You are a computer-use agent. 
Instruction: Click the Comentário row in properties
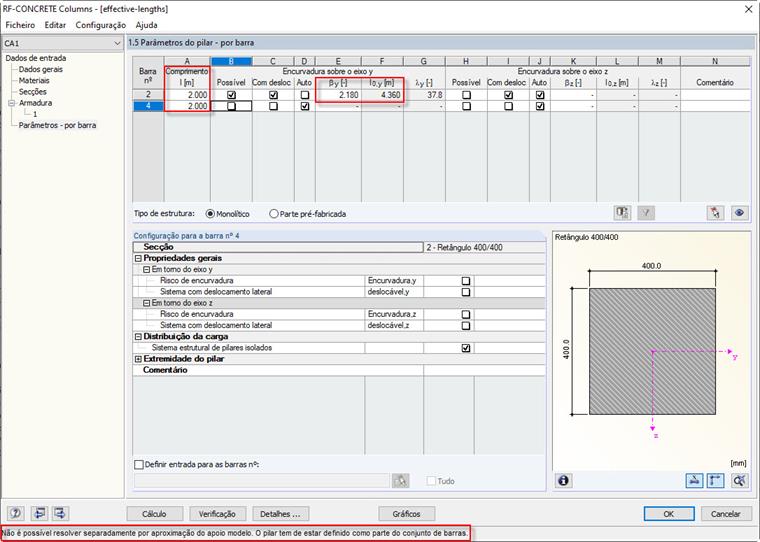click(x=339, y=370)
